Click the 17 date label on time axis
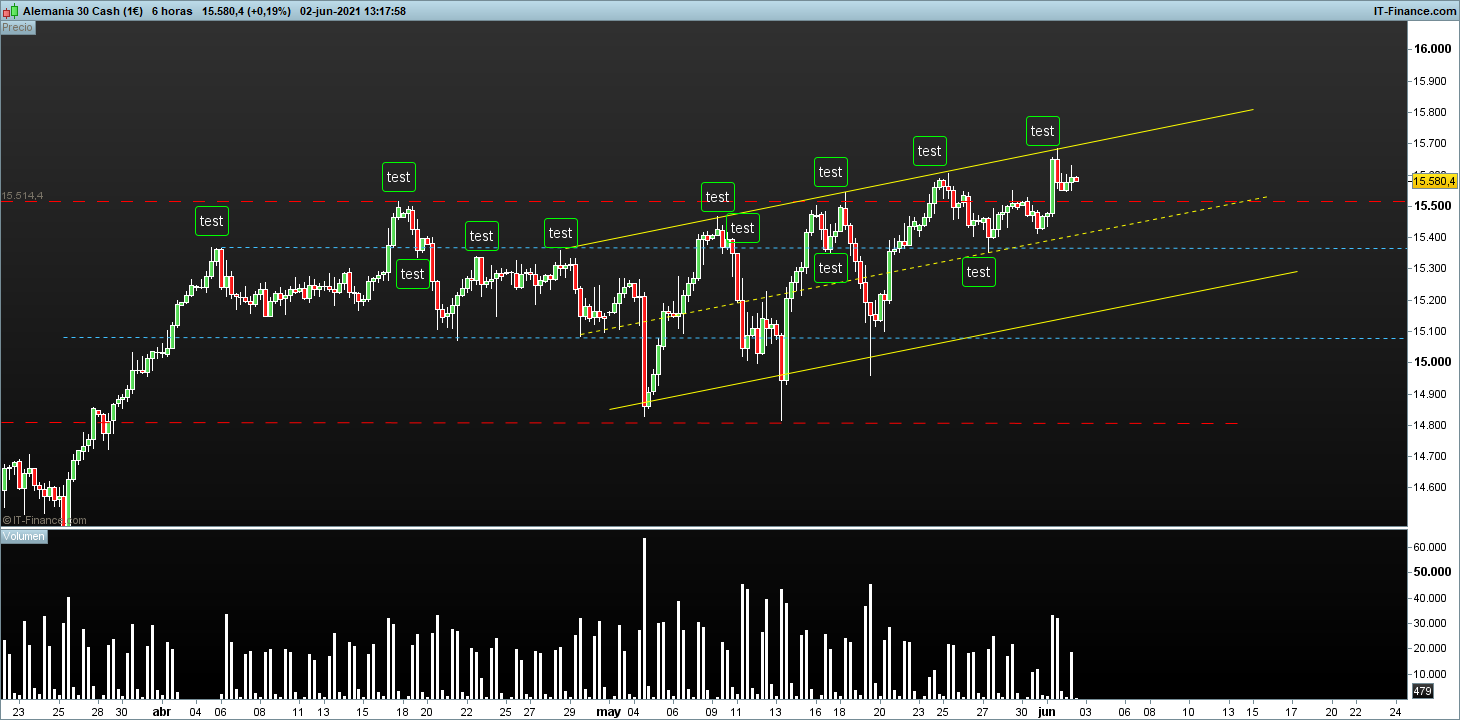 1292,712
